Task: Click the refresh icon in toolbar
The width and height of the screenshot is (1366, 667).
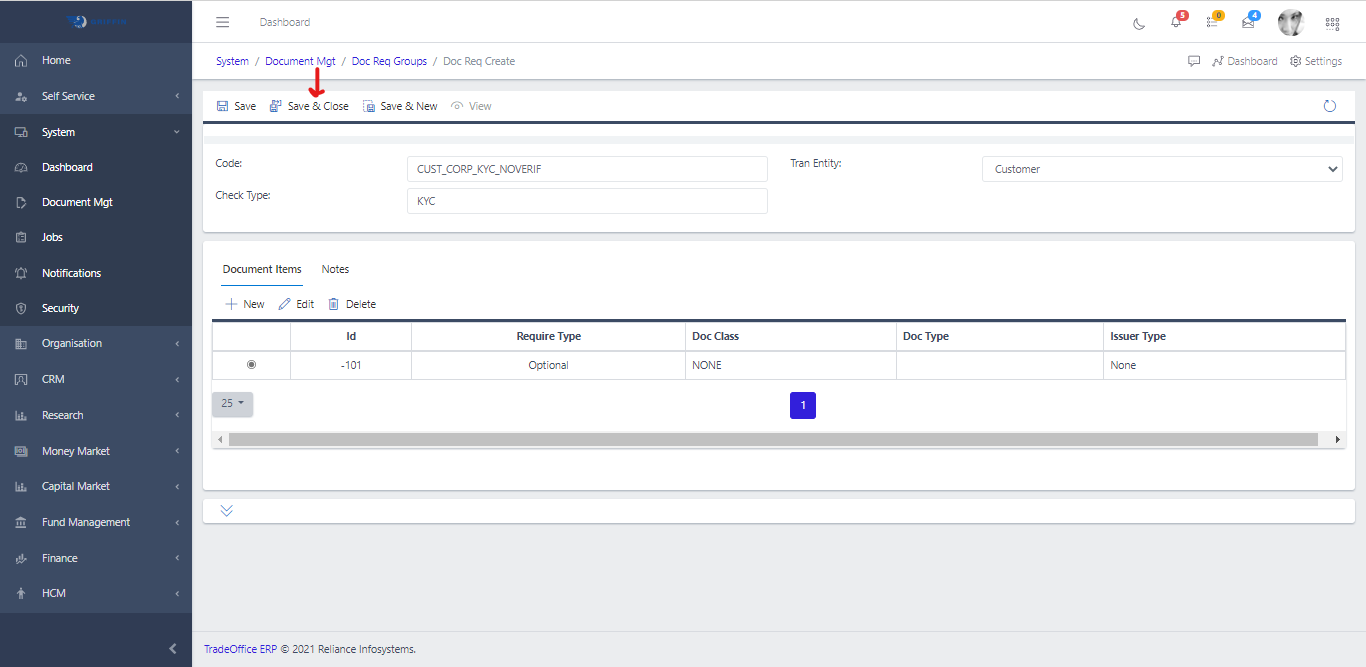Action: [x=1329, y=106]
